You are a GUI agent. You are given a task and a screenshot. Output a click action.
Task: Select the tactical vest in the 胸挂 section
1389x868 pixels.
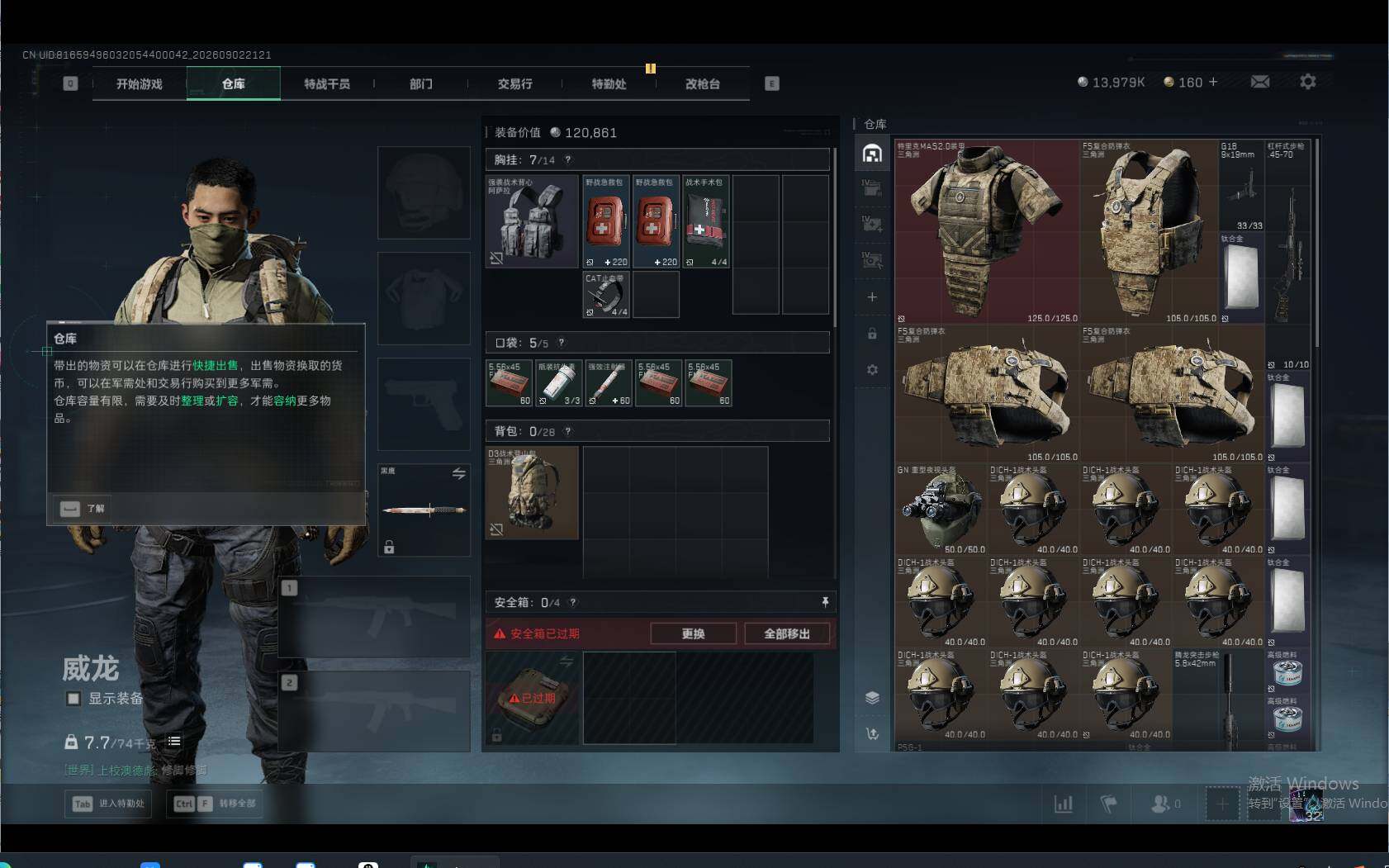pos(533,221)
